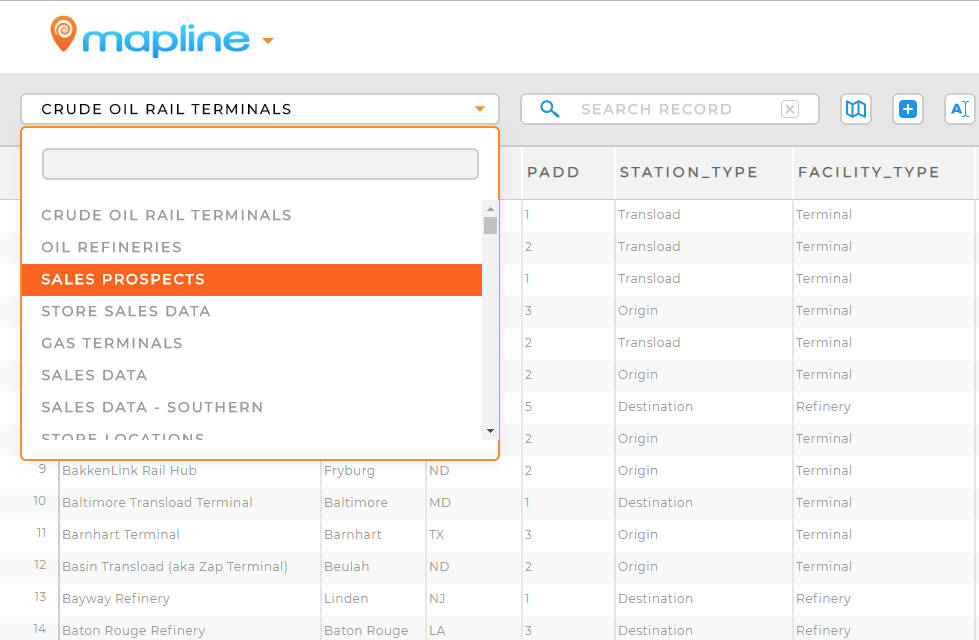Select BakkenLink Rail Hub cell

(190, 471)
